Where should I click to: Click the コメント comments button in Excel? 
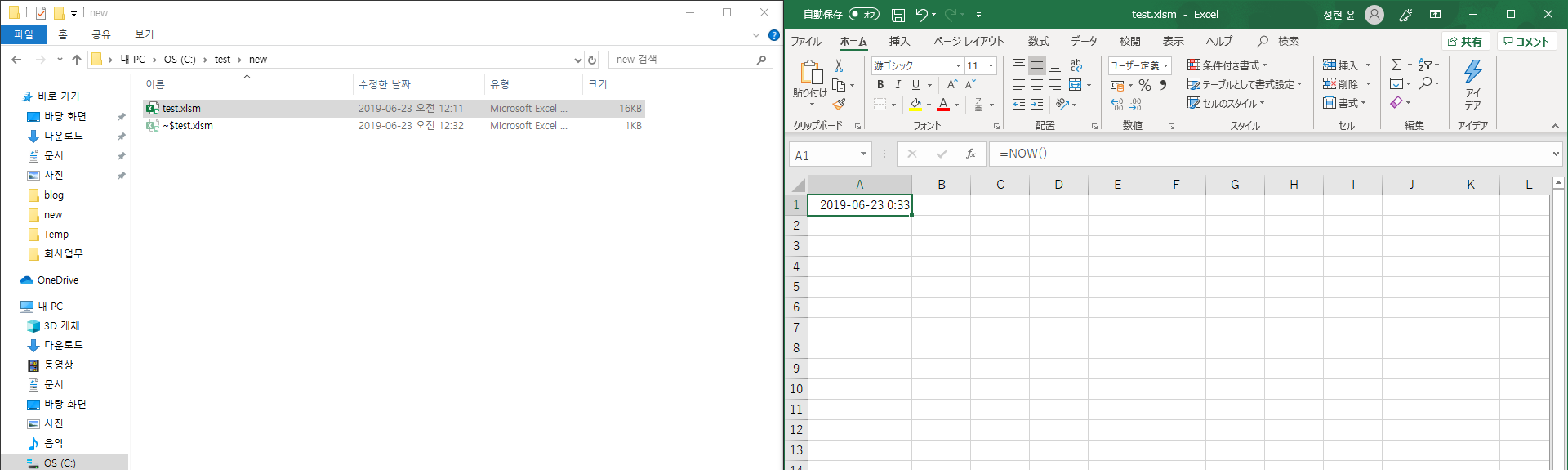point(1526,41)
